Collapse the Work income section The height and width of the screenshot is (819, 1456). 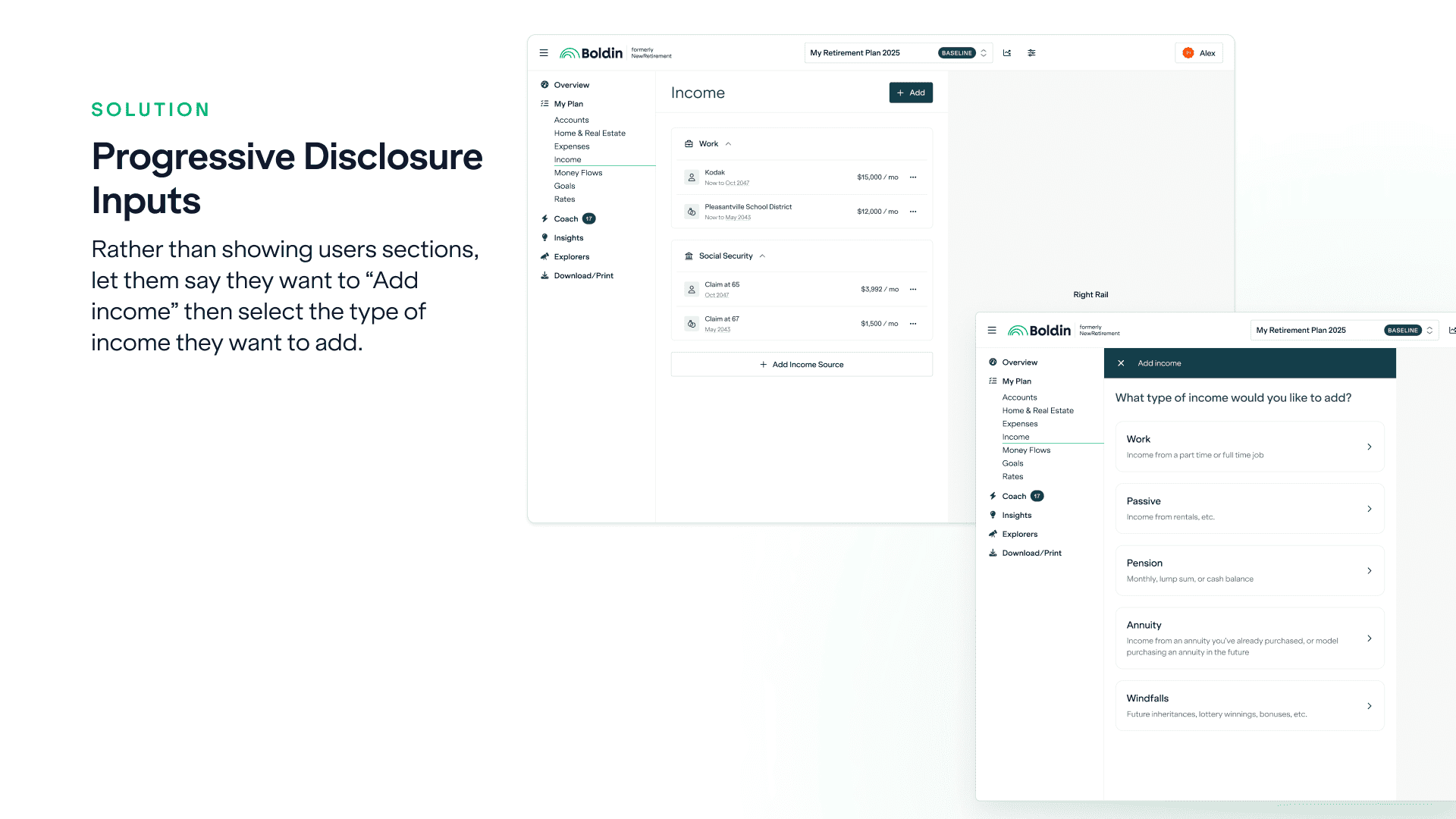point(728,144)
